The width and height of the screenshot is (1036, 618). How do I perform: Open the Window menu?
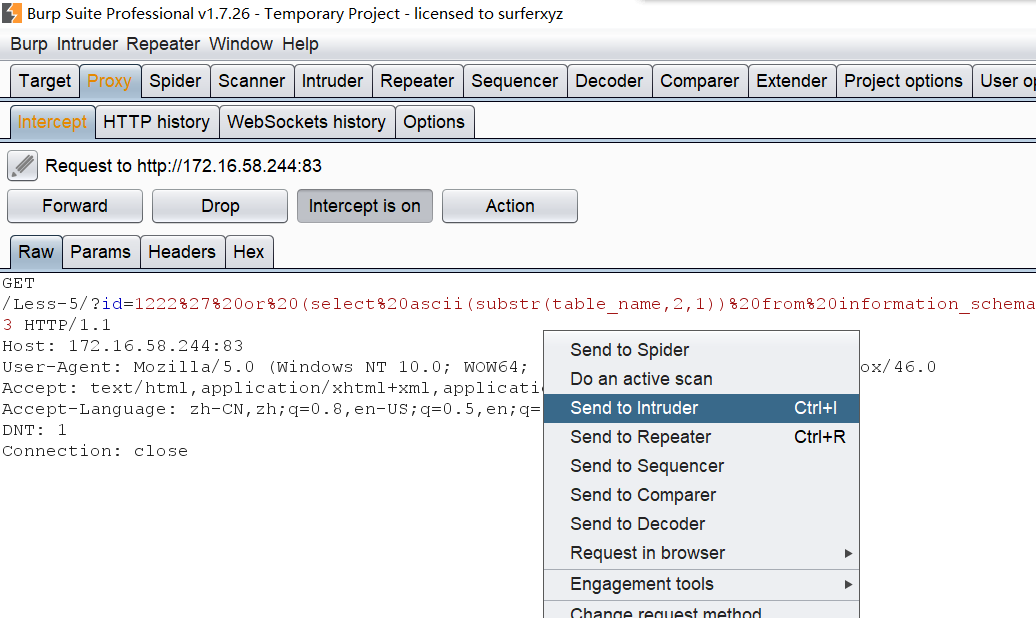click(x=240, y=44)
